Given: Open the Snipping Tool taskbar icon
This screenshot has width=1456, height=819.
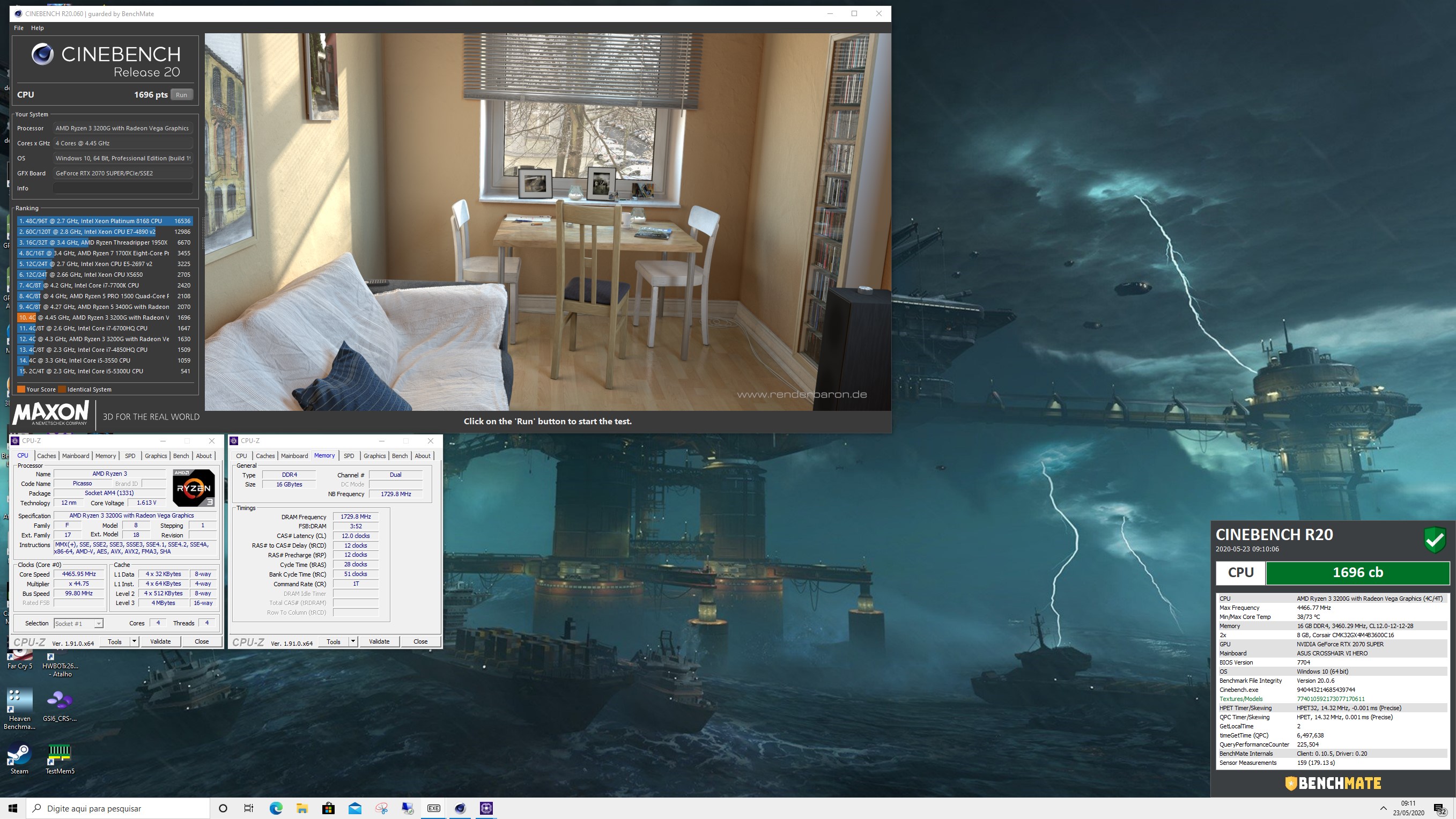Looking at the screenshot, I should click(x=381, y=808).
